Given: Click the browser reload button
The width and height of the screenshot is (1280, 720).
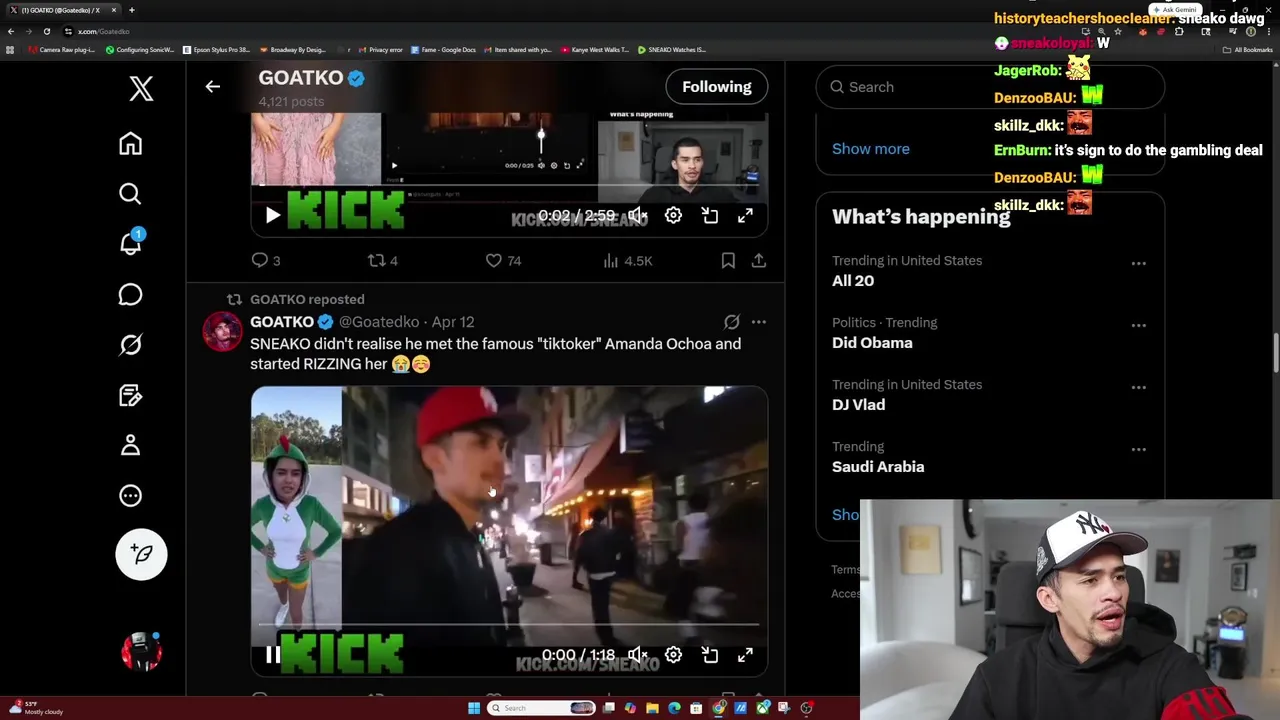Looking at the screenshot, I should pyautogui.click(x=46, y=31).
